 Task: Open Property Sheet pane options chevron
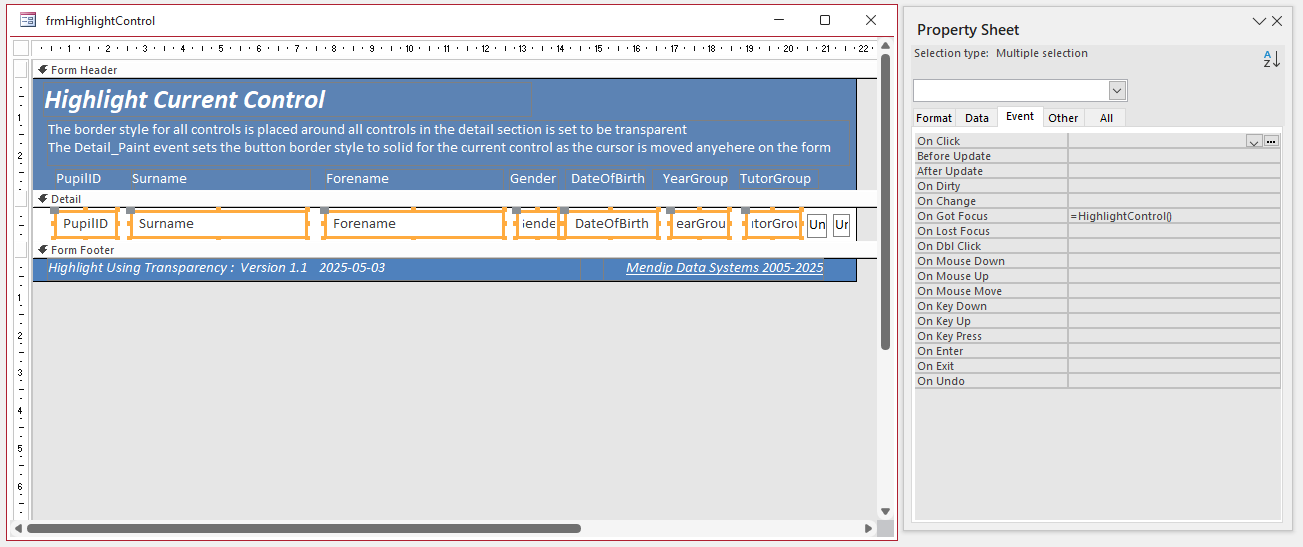[1259, 21]
